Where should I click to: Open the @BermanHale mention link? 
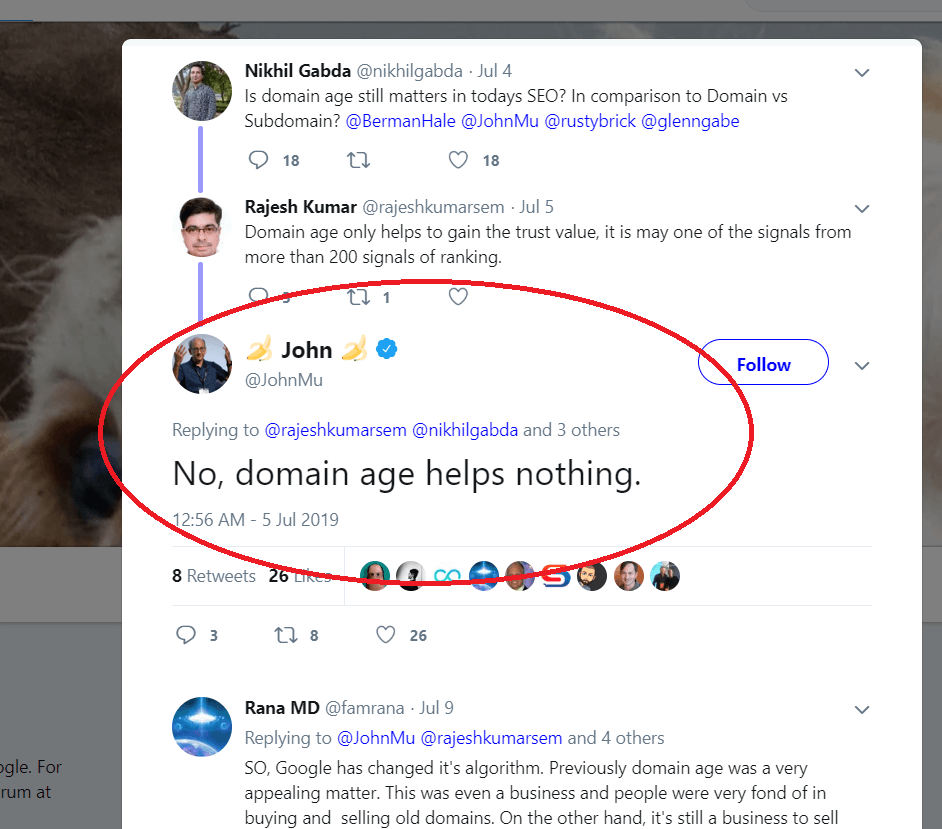pos(401,121)
